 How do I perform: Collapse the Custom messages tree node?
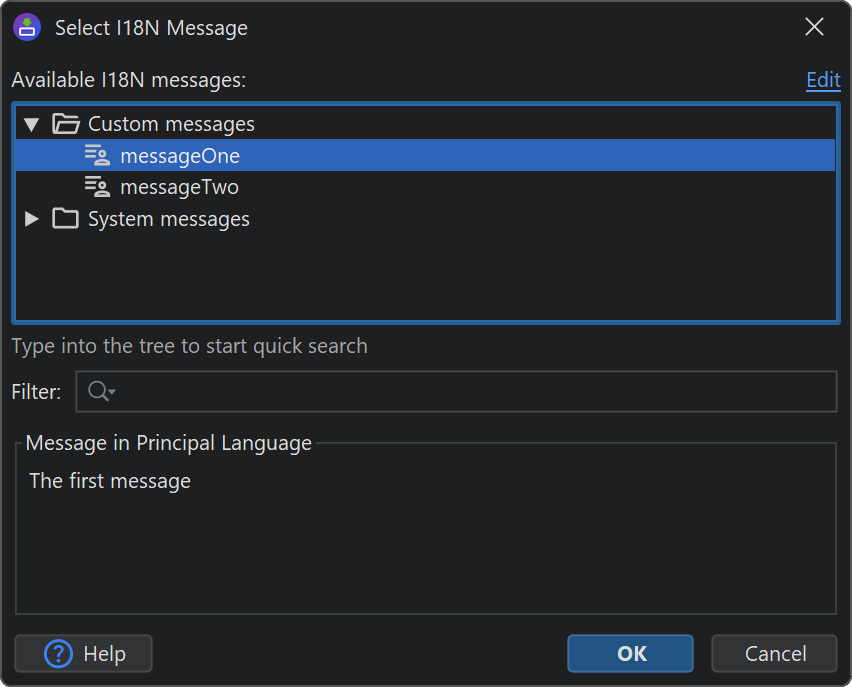(32, 124)
